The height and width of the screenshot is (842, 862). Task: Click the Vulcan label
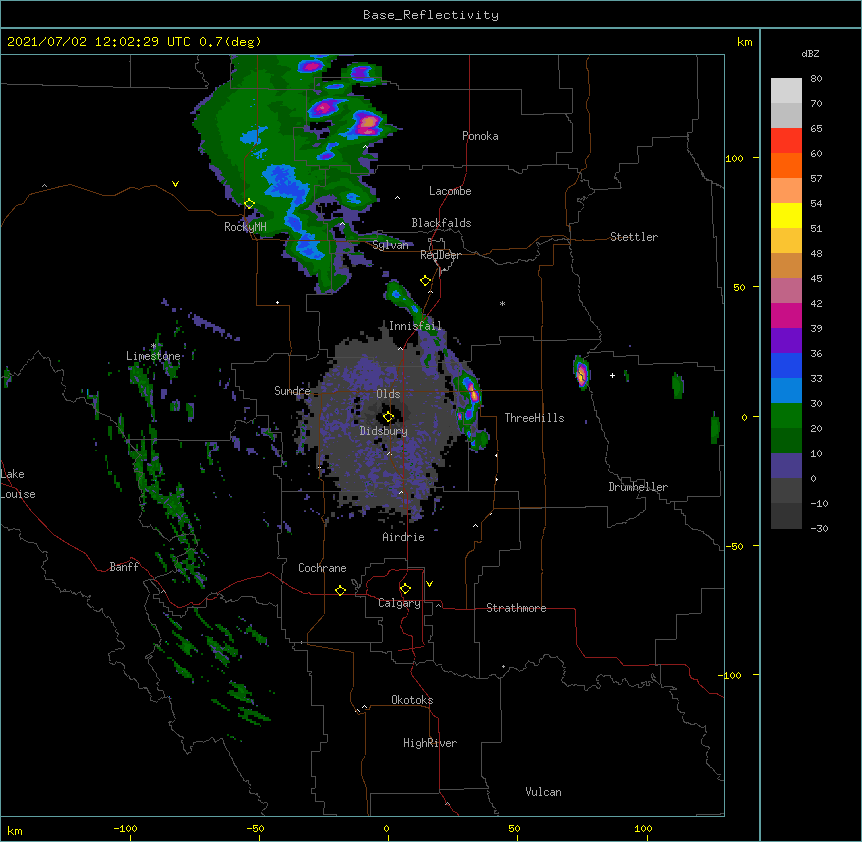point(543,792)
